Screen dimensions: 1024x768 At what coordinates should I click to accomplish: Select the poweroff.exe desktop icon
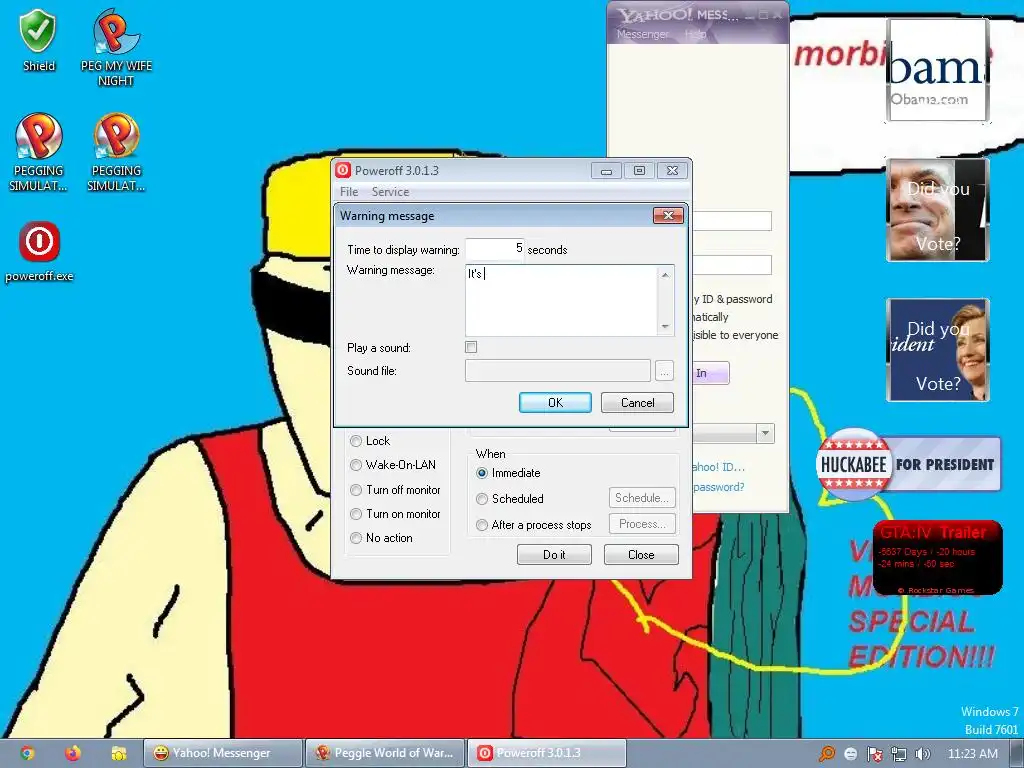[39, 251]
